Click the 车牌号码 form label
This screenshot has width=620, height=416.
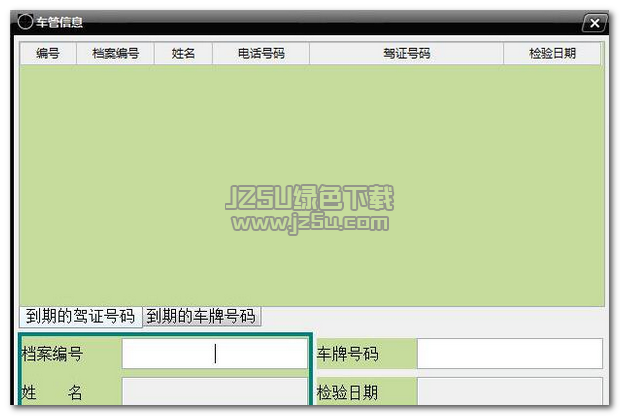pyautogui.click(x=348, y=354)
